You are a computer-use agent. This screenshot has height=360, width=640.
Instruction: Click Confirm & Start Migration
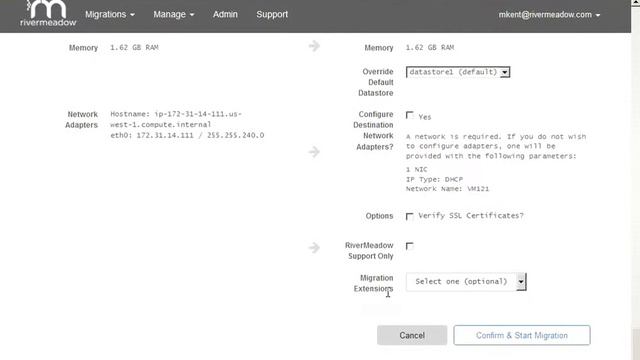522,335
